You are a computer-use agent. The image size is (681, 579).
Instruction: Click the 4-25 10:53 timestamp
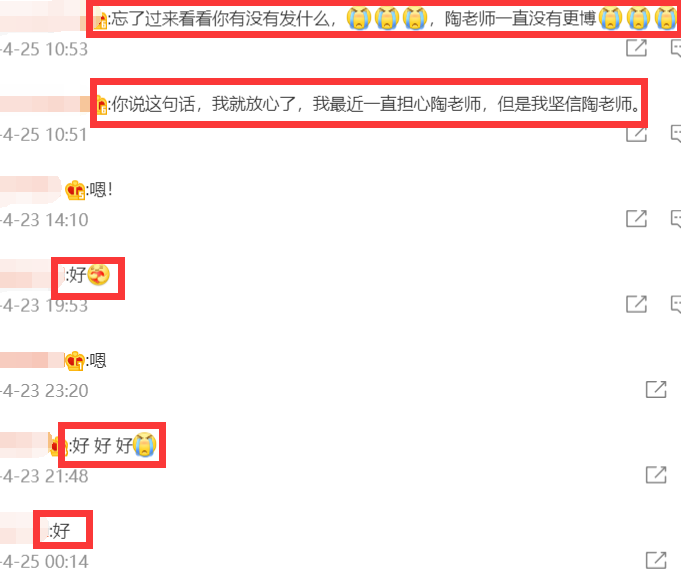click(44, 49)
